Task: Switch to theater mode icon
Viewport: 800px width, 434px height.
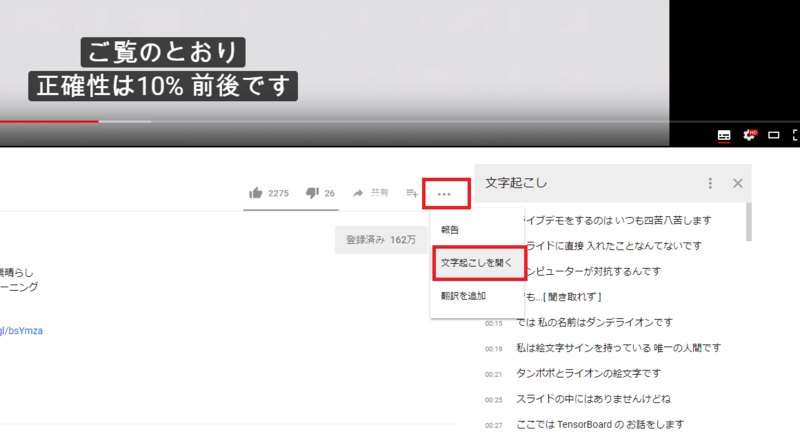Action: tap(773, 135)
